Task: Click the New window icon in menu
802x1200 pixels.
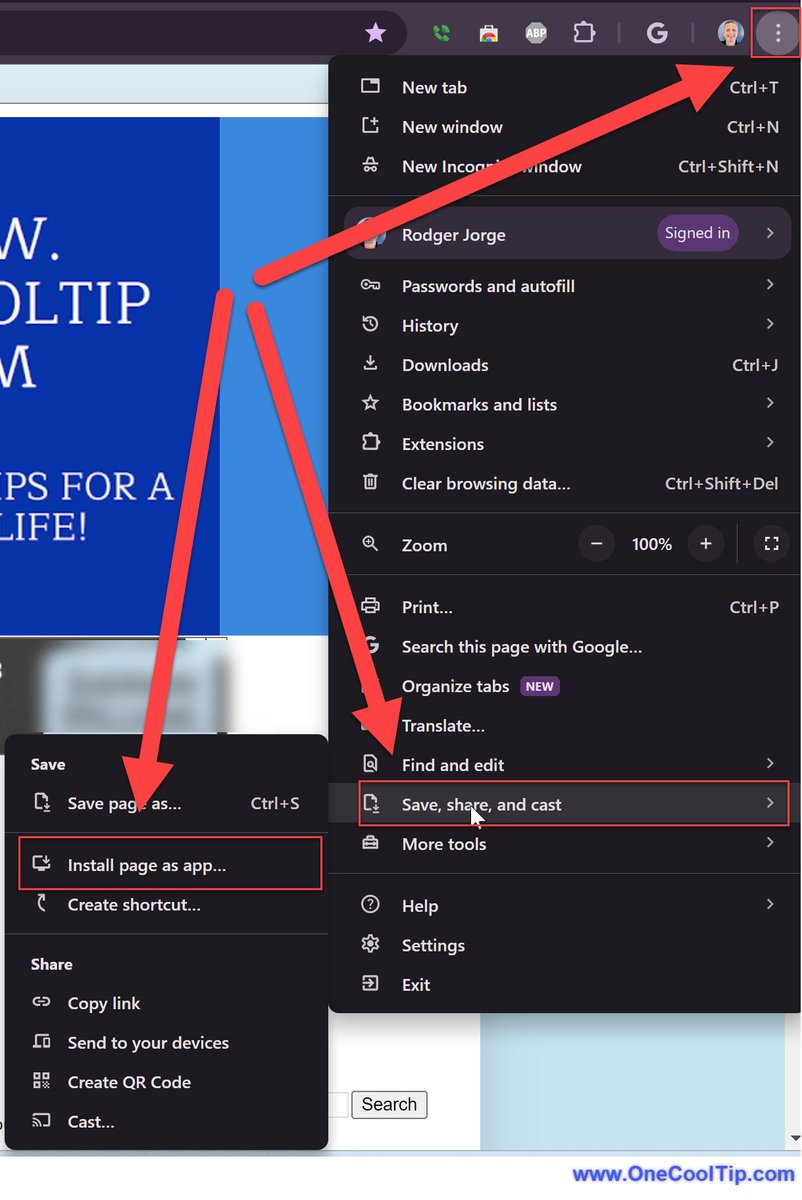Action: pos(370,126)
